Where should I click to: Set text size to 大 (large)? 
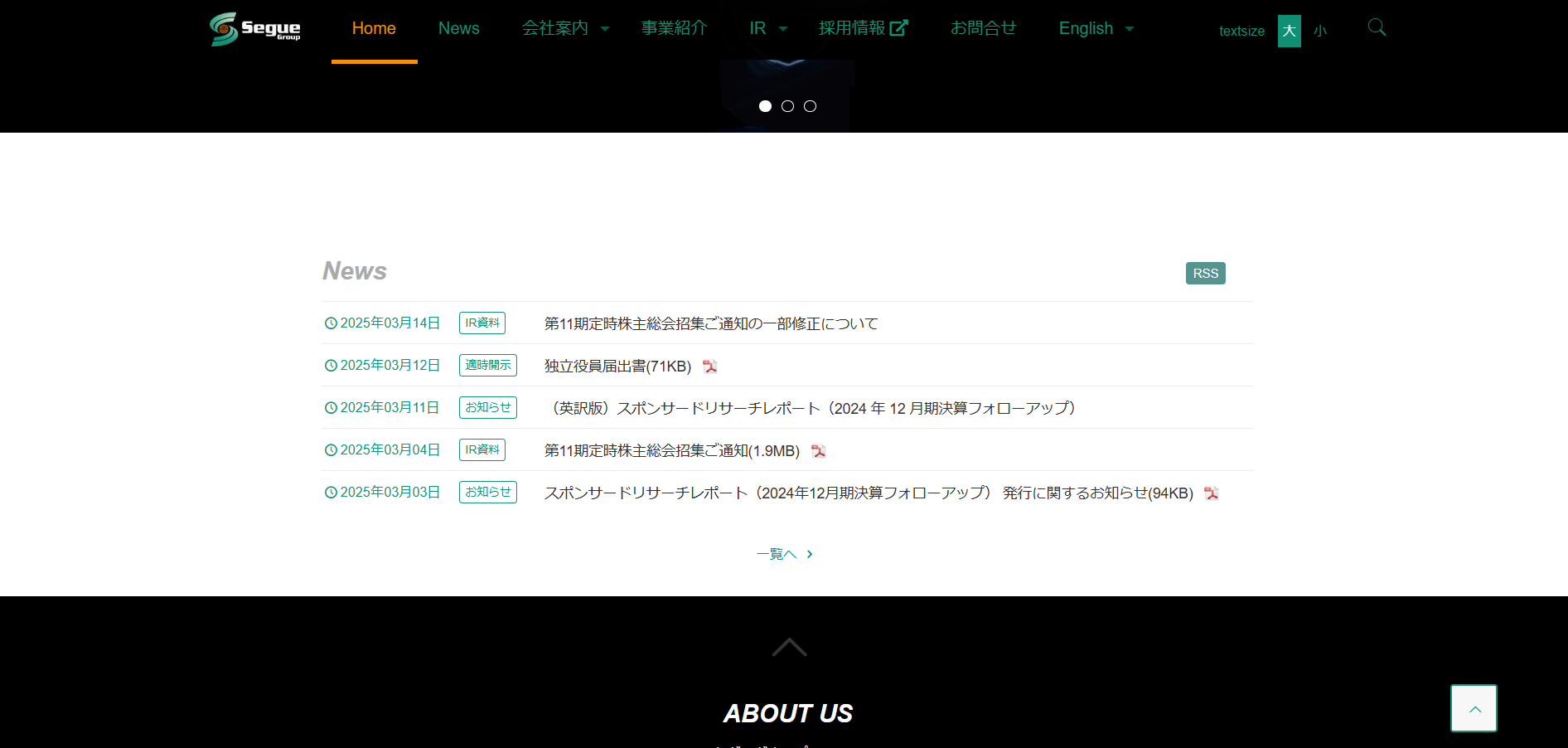pyautogui.click(x=1289, y=32)
